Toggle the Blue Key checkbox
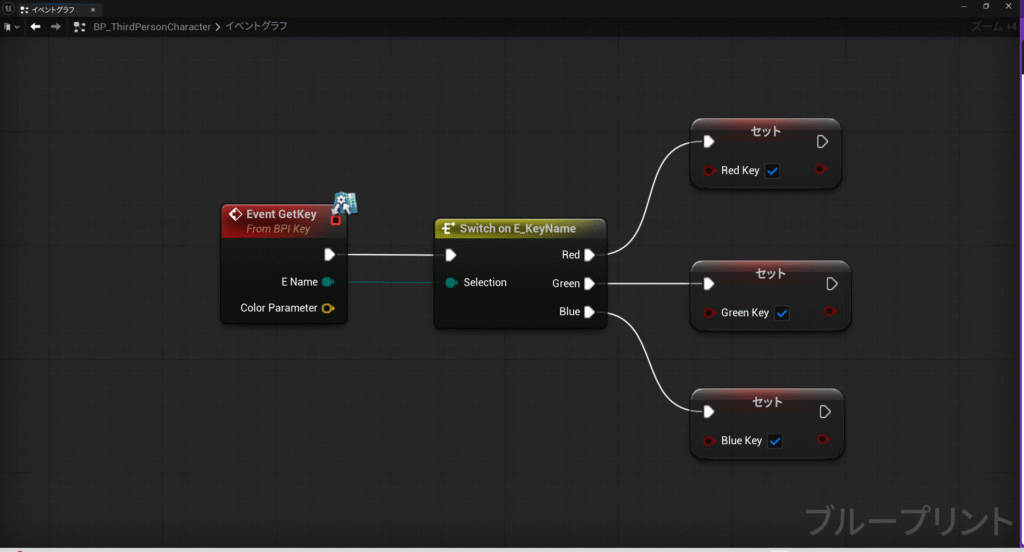1024x552 pixels. tap(775, 441)
